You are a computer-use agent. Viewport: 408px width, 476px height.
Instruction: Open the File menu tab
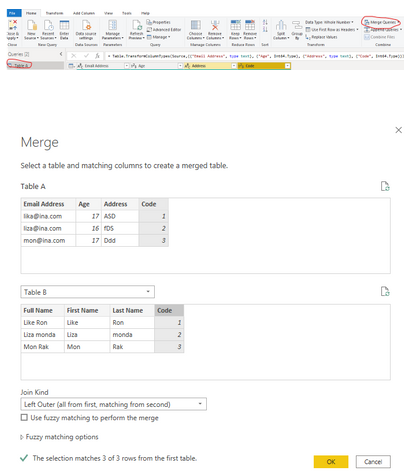point(13,13)
